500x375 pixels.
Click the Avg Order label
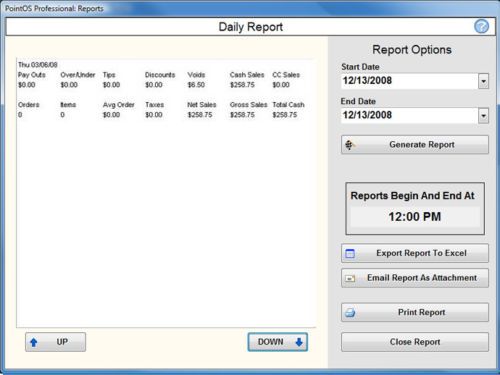(118, 105)
